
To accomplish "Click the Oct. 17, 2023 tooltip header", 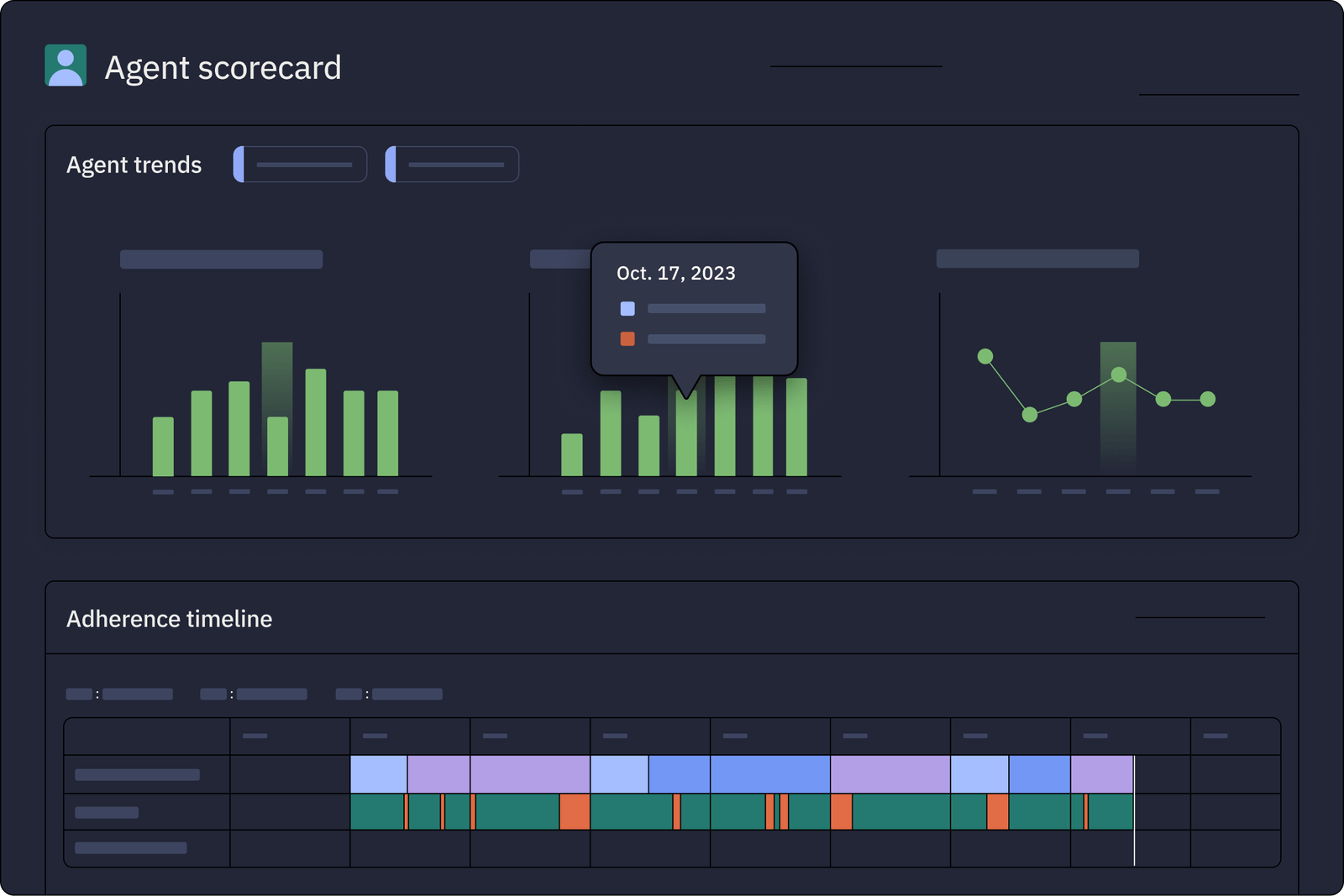I will coord(675,273).
